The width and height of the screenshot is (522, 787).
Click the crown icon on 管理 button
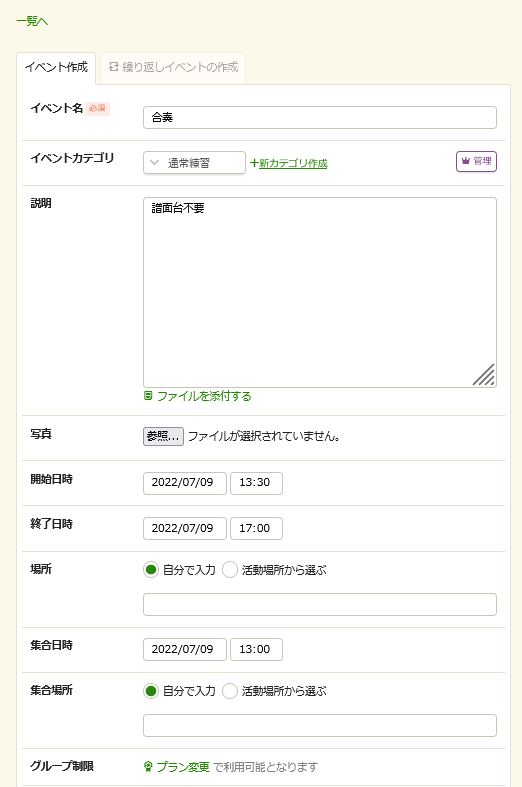tap(465, 161)
